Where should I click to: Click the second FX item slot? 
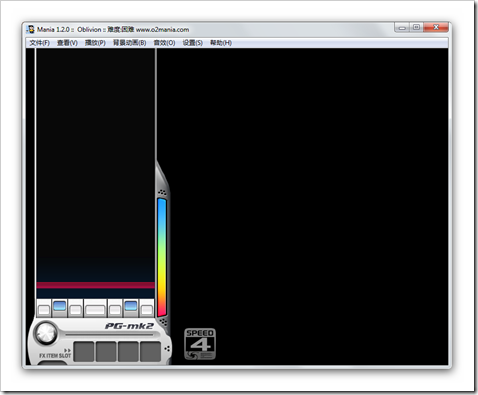[106, 351]
